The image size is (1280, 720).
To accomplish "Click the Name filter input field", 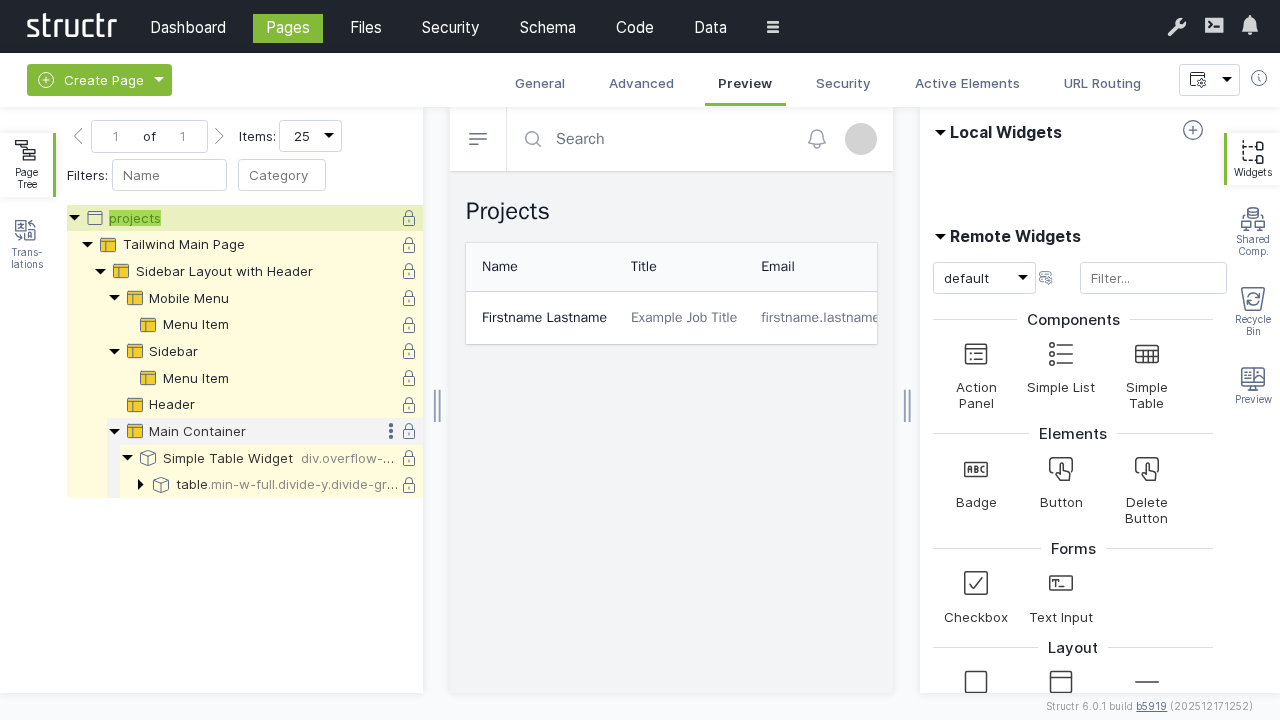I will (169, 175).
